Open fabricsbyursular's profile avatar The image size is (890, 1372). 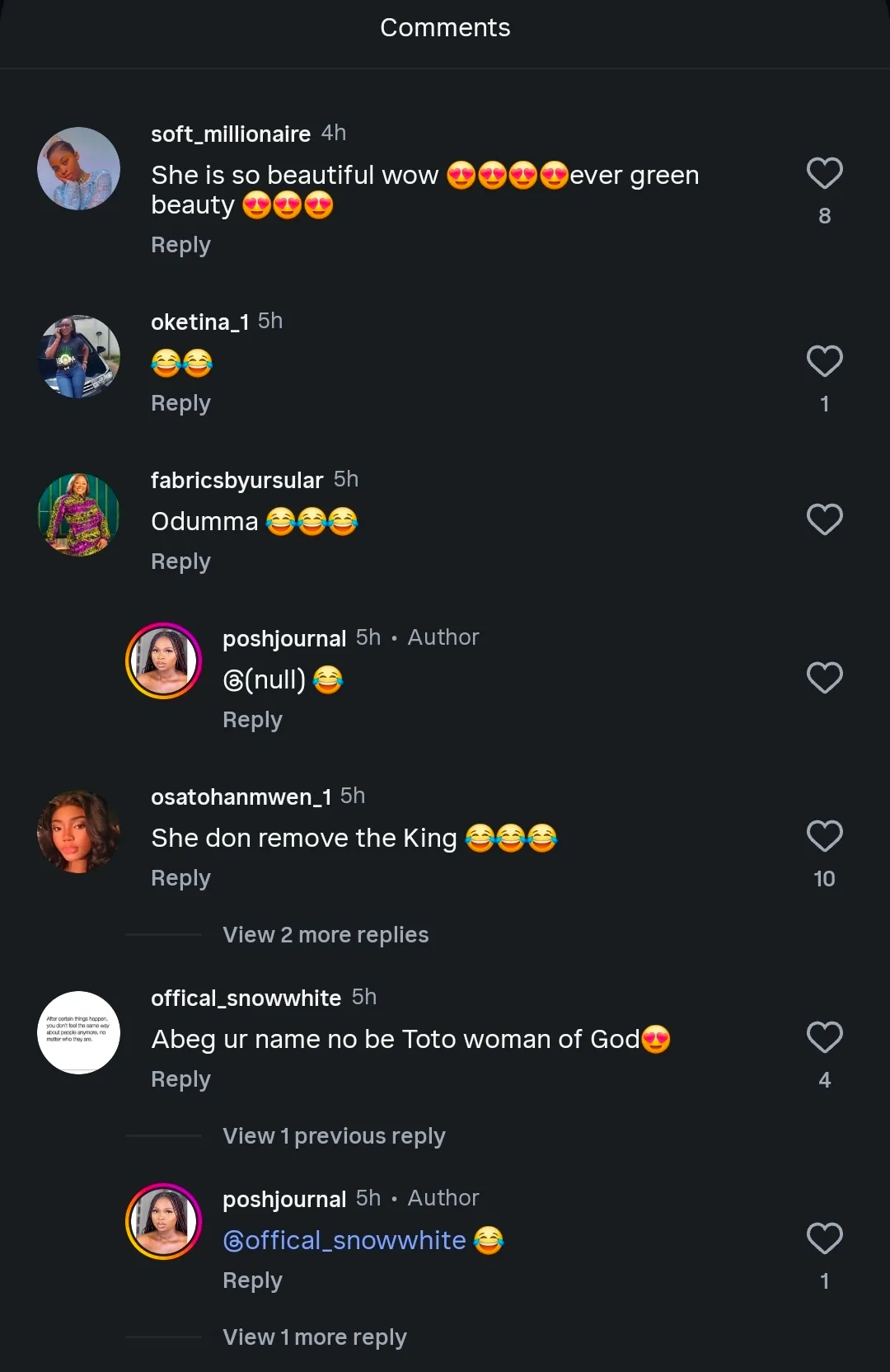coord(79,514)
